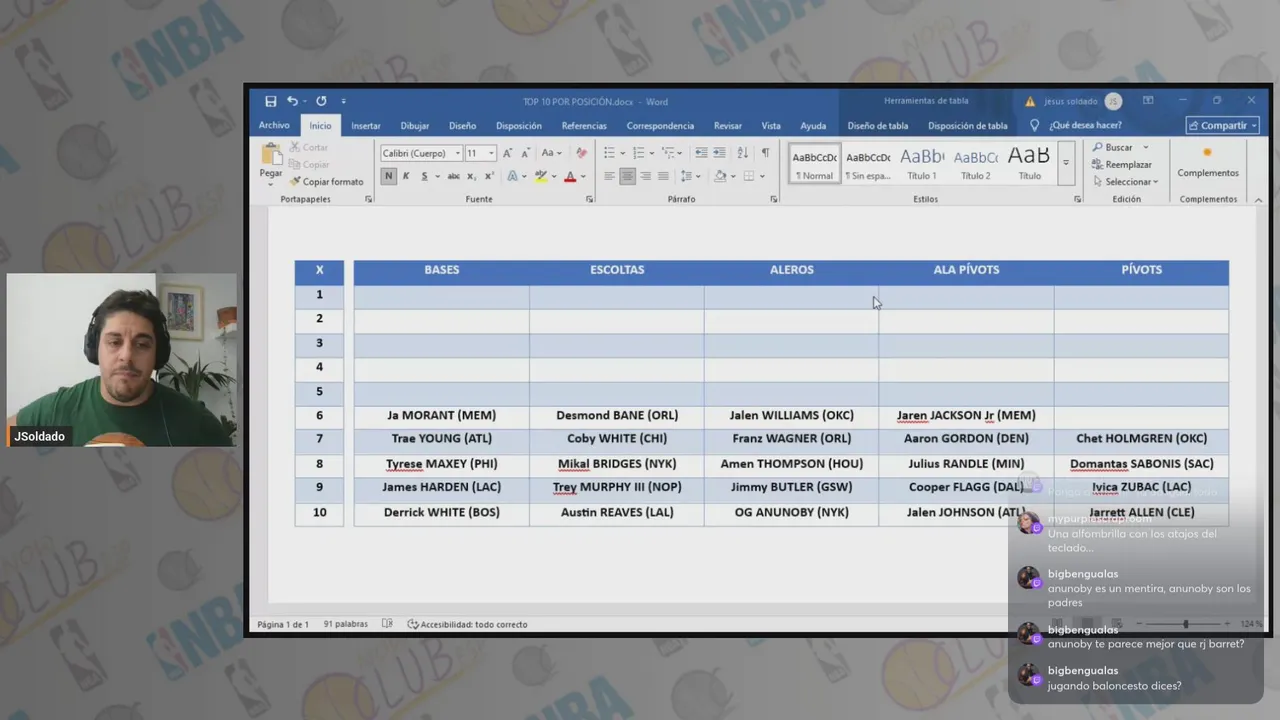Apply shading paint bucket color
This screenshot has height=720, width=1280.
[x=719, y=176]
